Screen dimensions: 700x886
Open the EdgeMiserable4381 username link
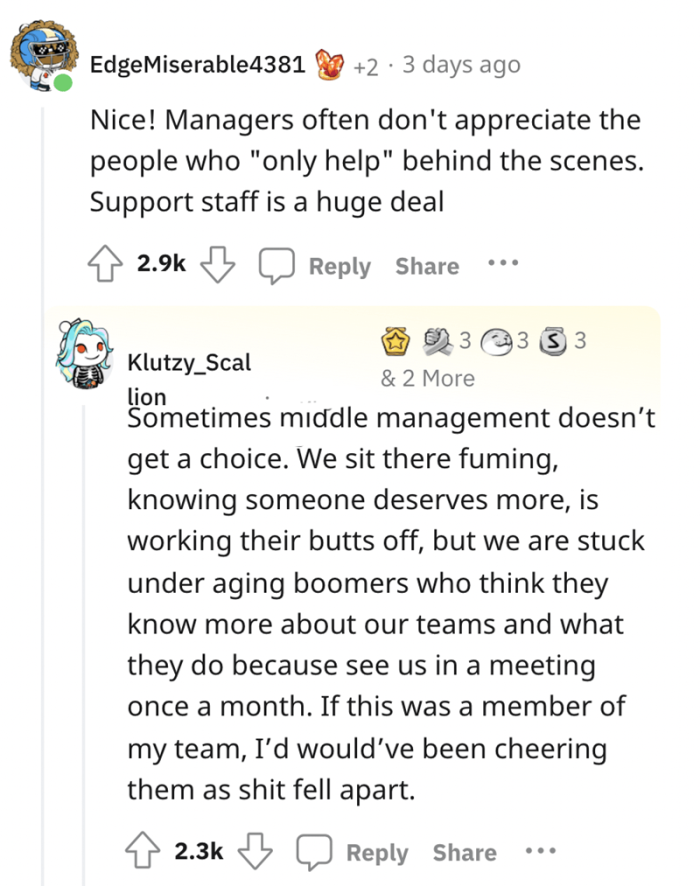(197, 65)
